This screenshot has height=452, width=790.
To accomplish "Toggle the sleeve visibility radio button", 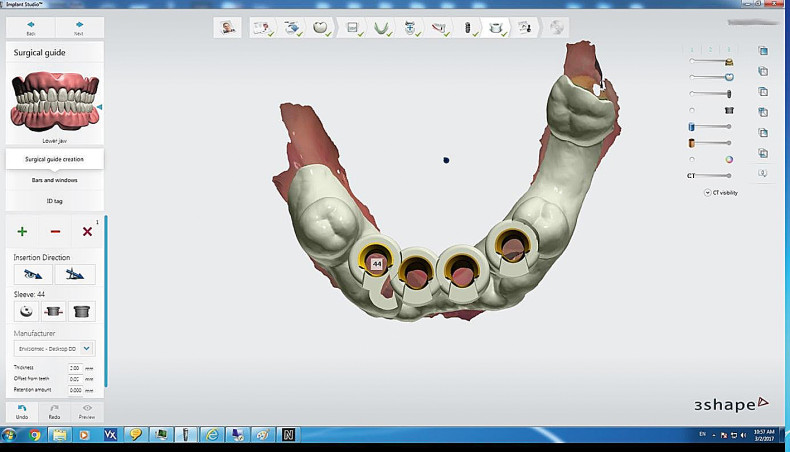I will tap(692, 110).
